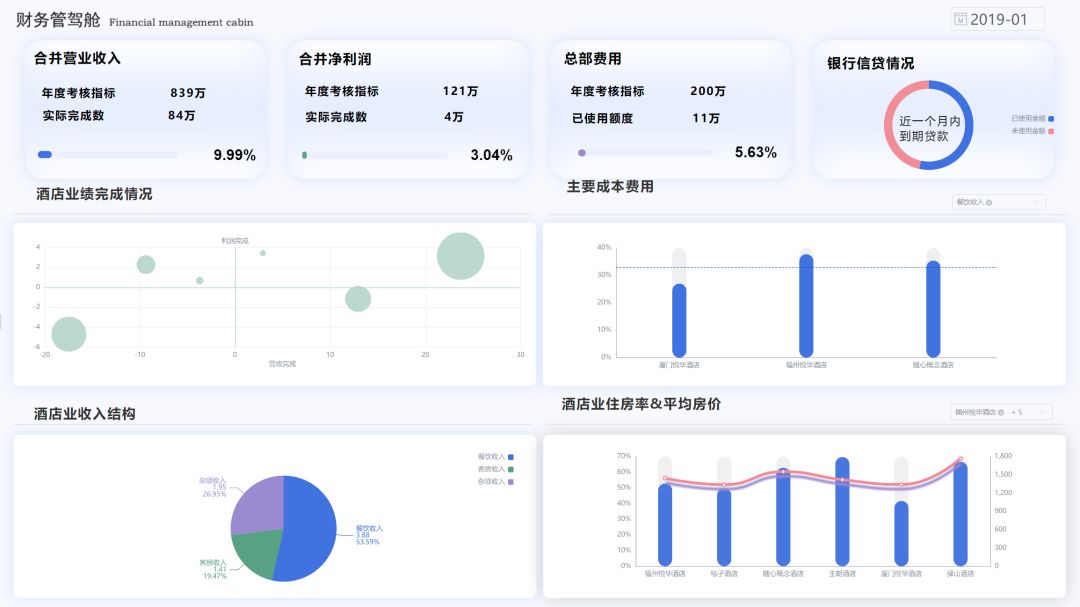Click the 200万 headquarters budget value
Image resolution: width=1080 pixels, height=607 pixels.
coord(708,91)
